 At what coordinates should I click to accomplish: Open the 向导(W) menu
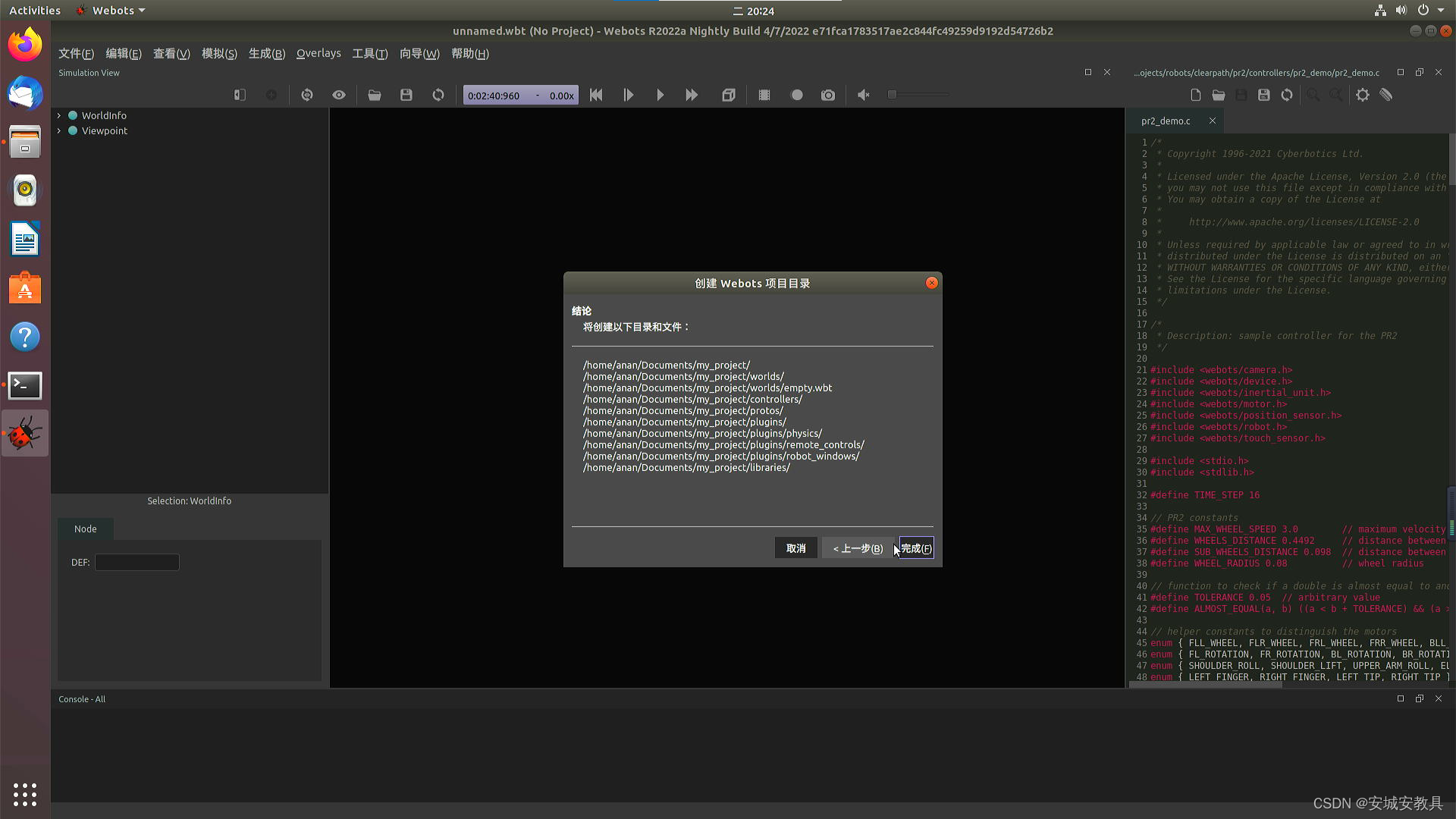coord(419,53)
